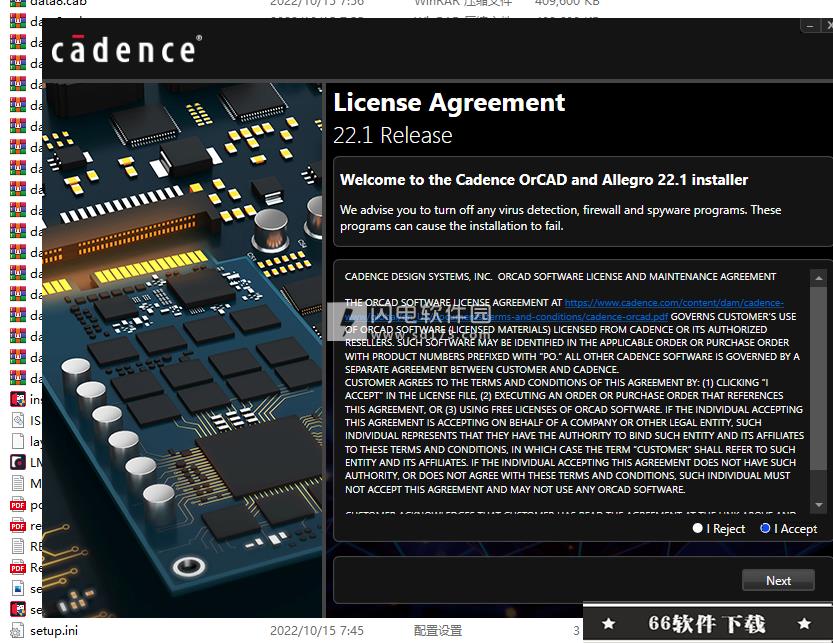
Task: Click the date '2022/10/15 7:45' of setup.ini
Action: click(x=317, y=631)
